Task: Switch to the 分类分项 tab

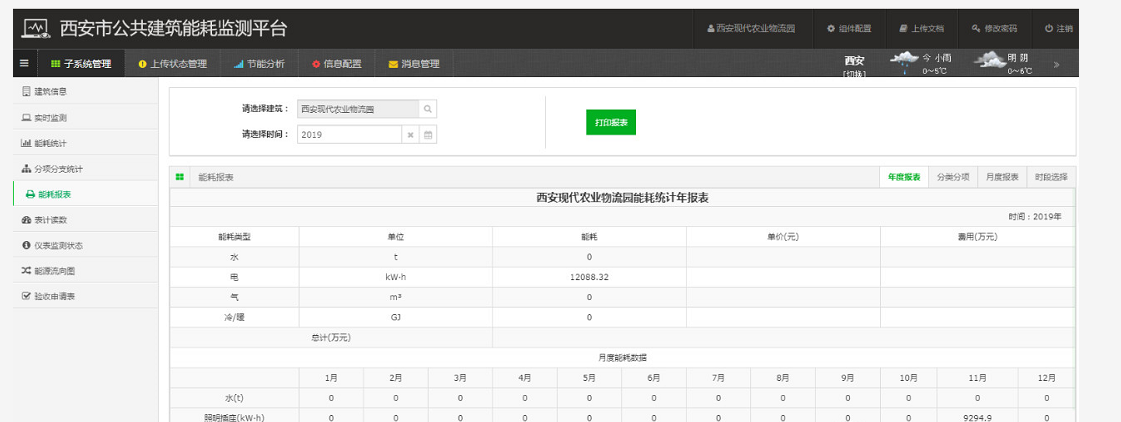Action: point(953,177)
